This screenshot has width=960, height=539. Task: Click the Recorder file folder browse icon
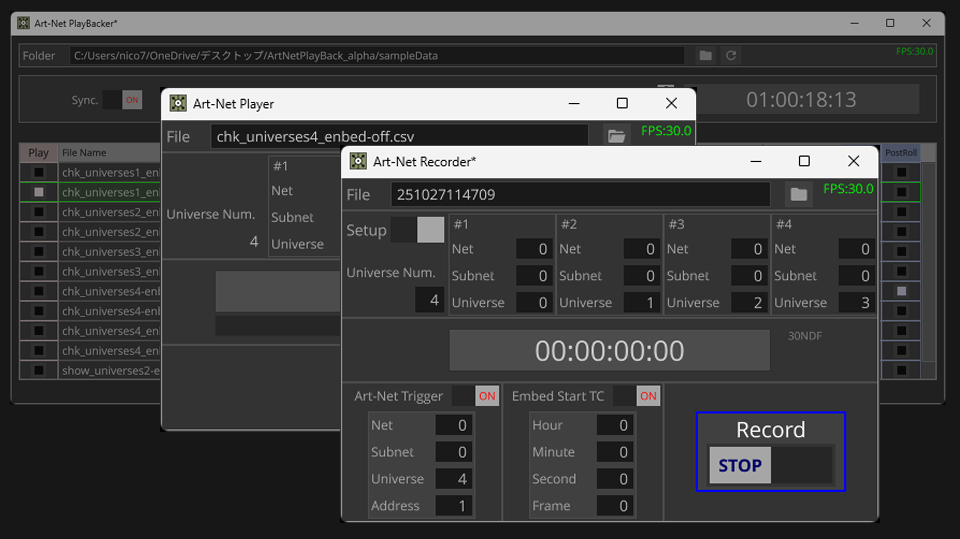(x=798, y=194)
